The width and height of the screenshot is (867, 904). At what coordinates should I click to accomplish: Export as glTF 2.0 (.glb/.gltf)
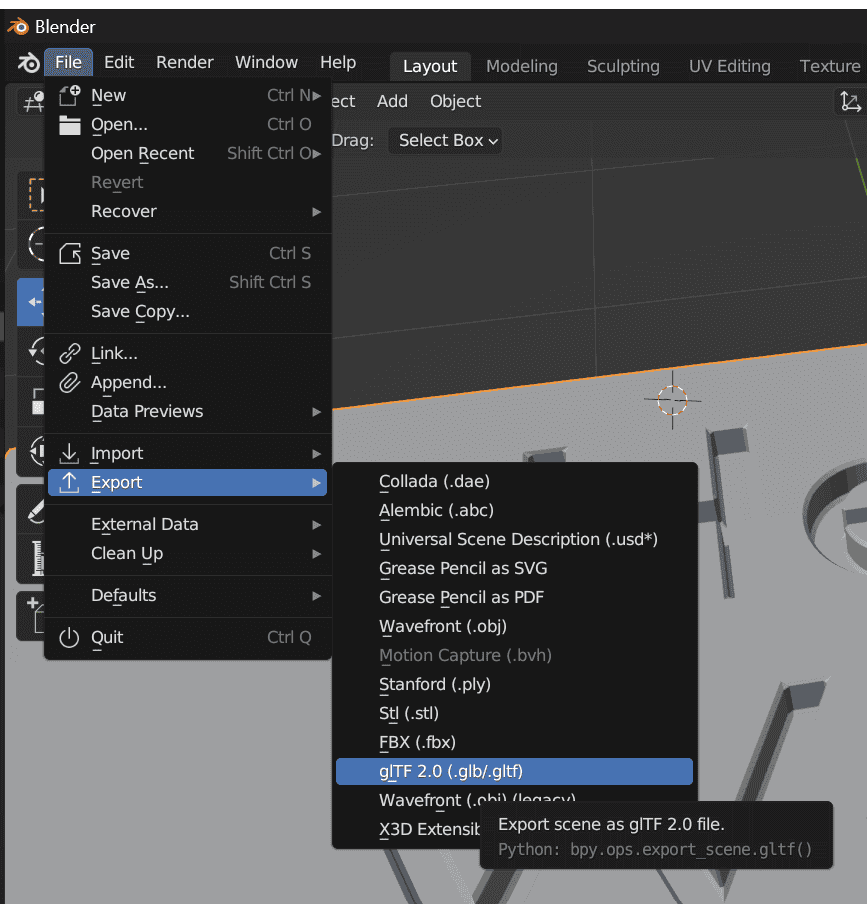click(x=514, y=771)
